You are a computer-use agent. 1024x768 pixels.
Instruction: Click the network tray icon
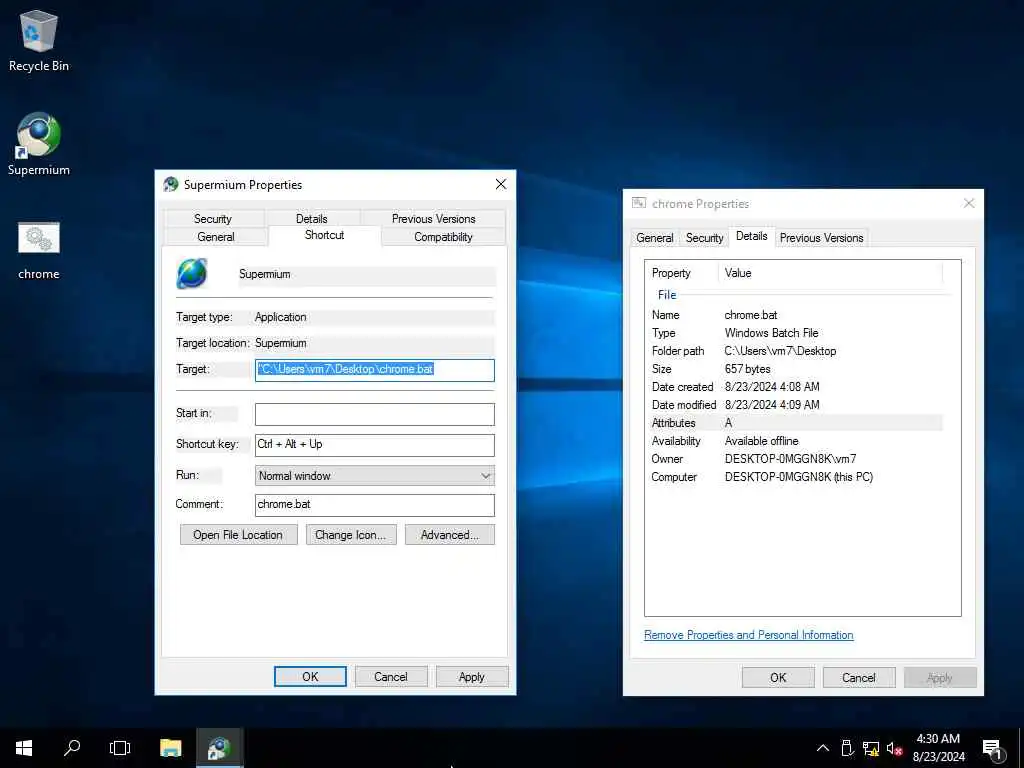[871, 748]
